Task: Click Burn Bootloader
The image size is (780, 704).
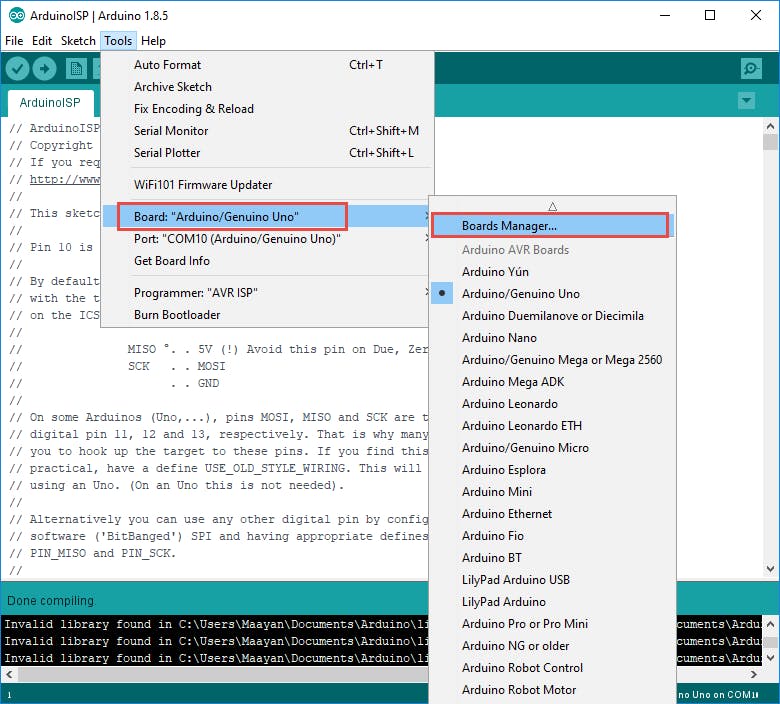Action: (177, 315)
